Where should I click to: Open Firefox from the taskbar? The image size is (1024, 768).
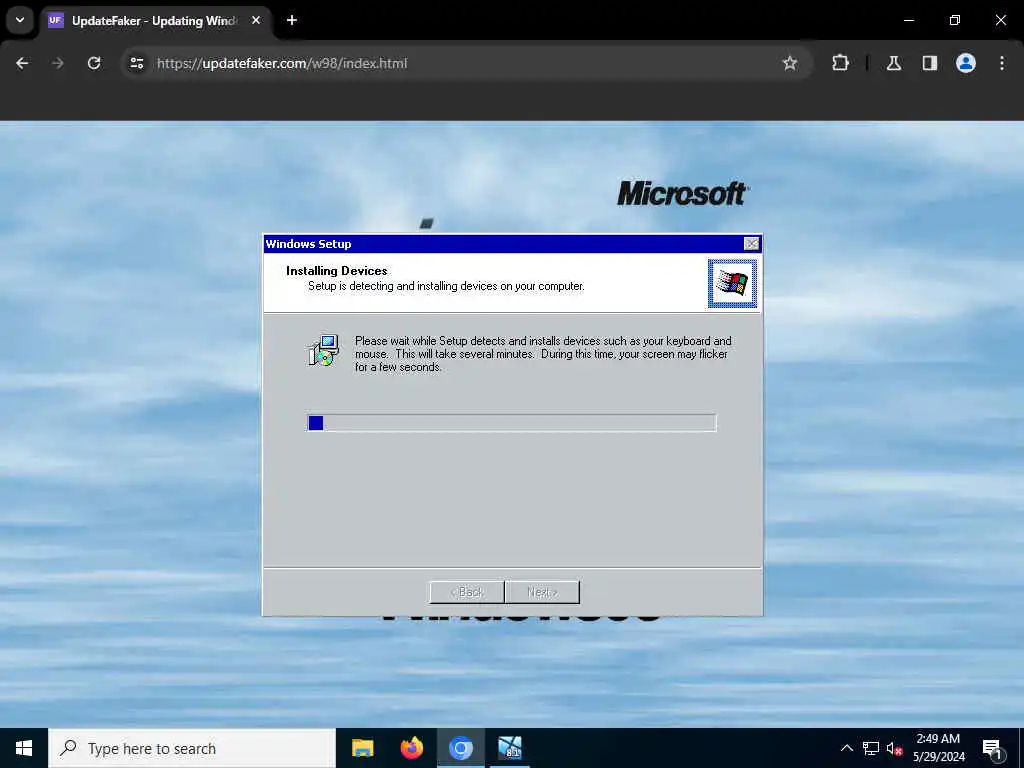tap(411, 748)
